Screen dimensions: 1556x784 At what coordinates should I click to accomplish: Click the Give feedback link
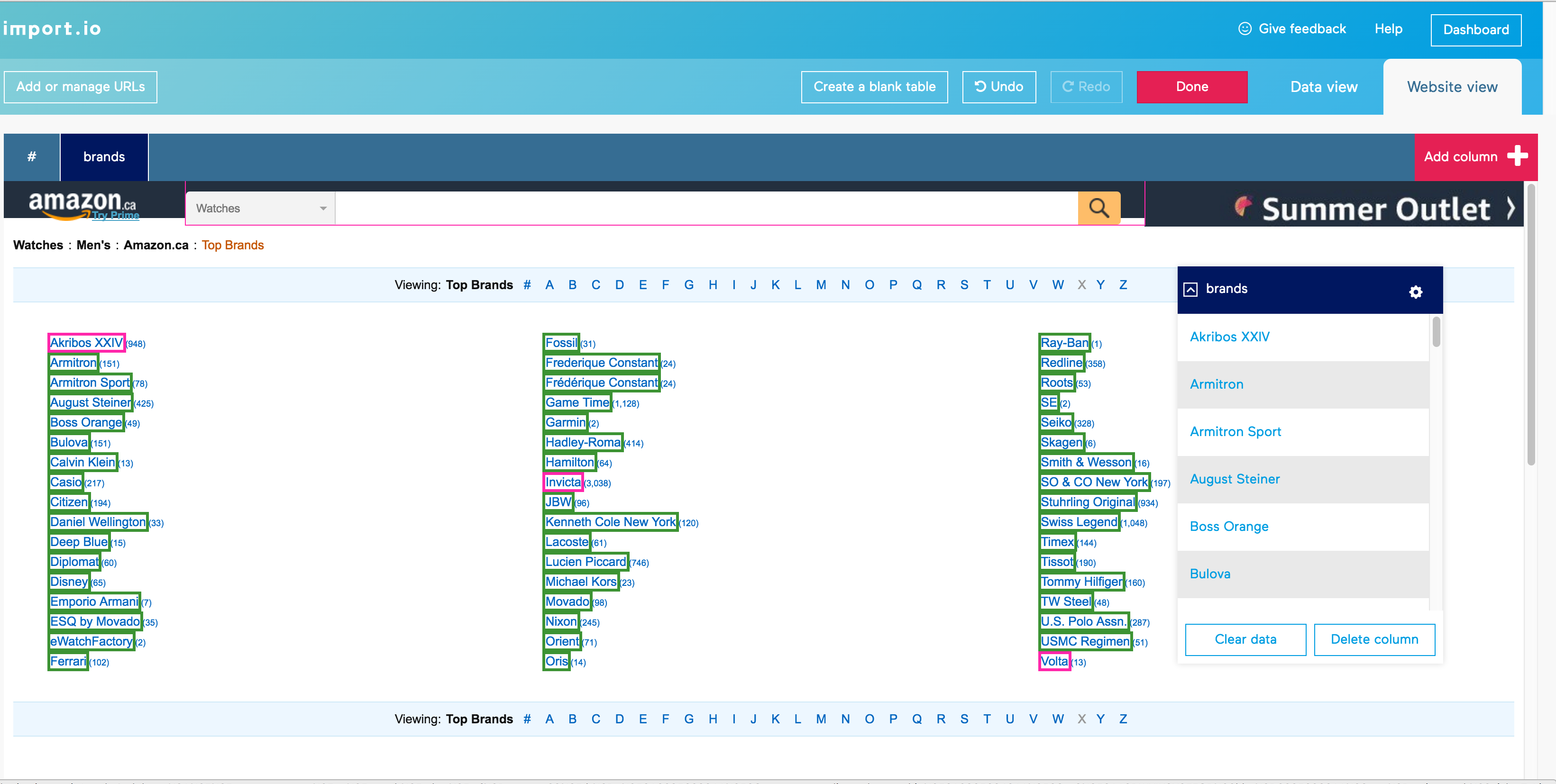point(1302,29)
